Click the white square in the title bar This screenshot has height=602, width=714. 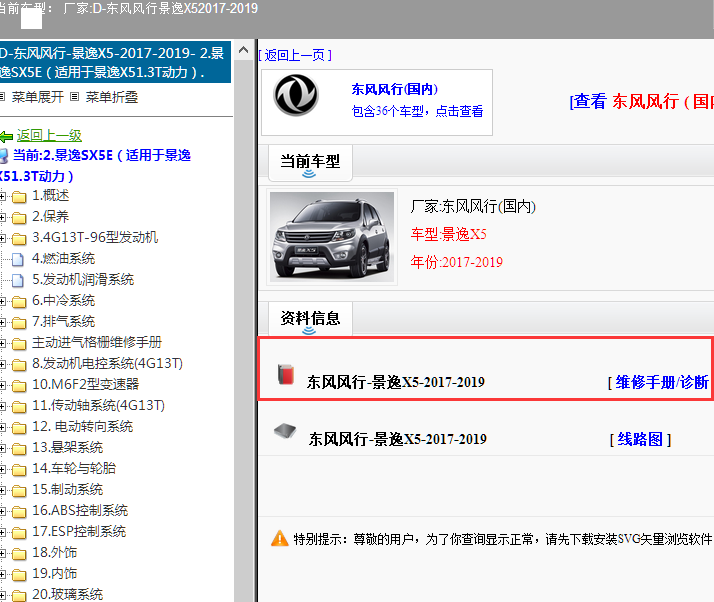(31, 19)
